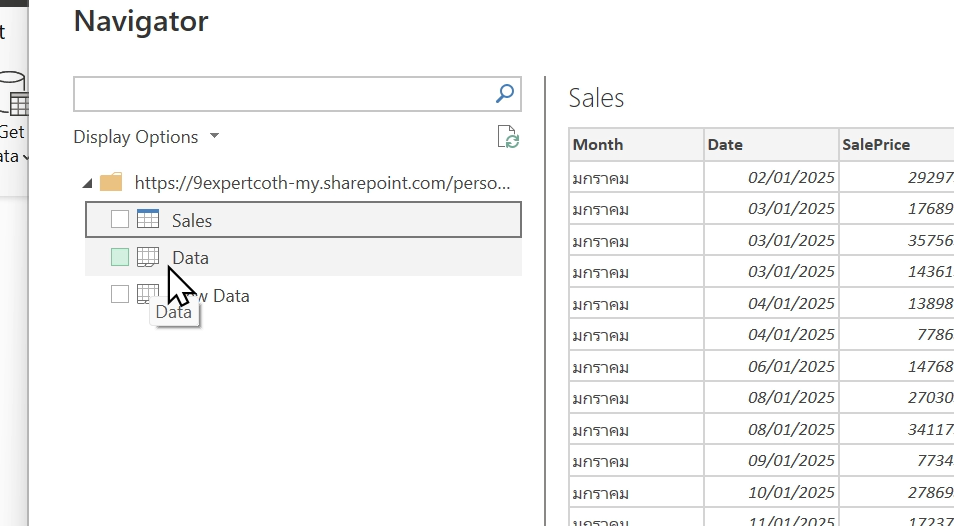This screenshot has height=526, width=954.
Task: Click the Data sheet icon
Action: [x=148, y=257]
